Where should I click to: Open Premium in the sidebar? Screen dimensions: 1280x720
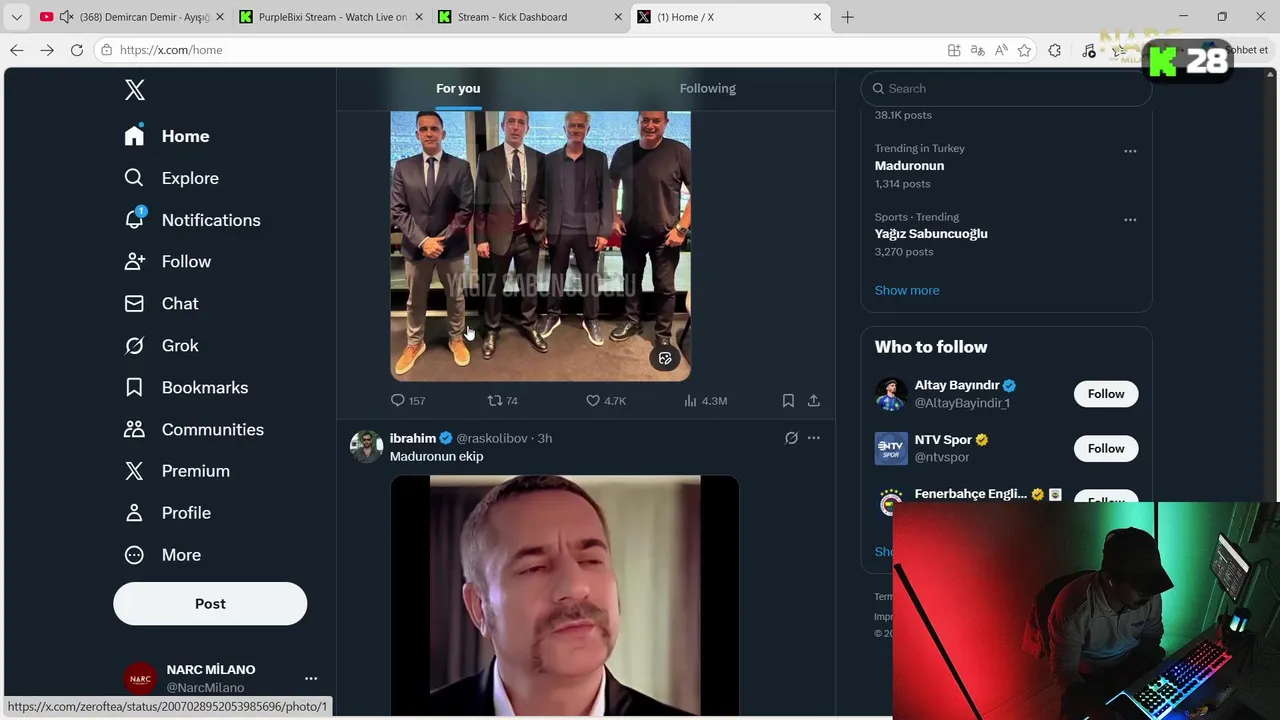point(177,471)
